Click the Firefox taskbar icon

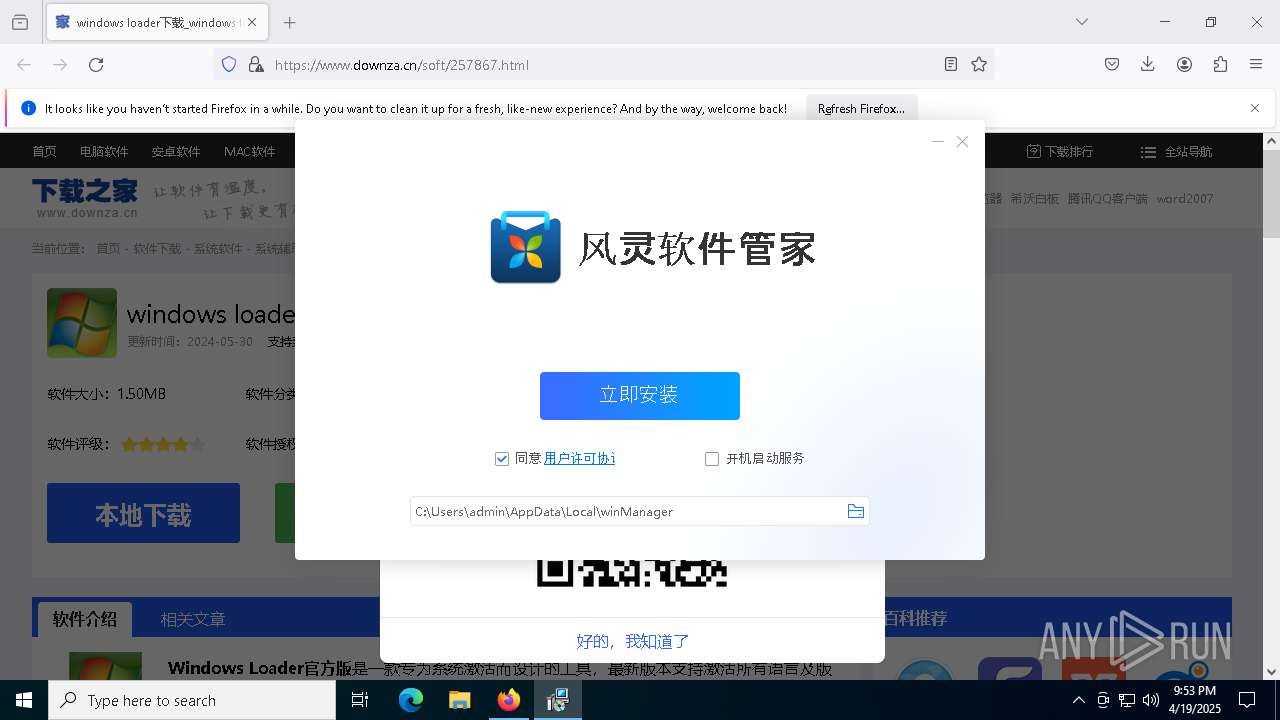tap(508, 700)
